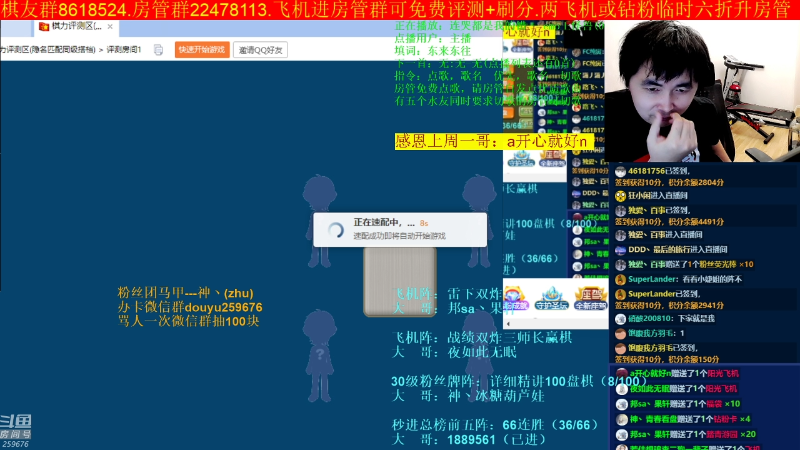Image resolution: width=800 pixels, height=450 pixels.
Task: Click the 邀请QQ好友 button
Action: (x=260, y=50)
